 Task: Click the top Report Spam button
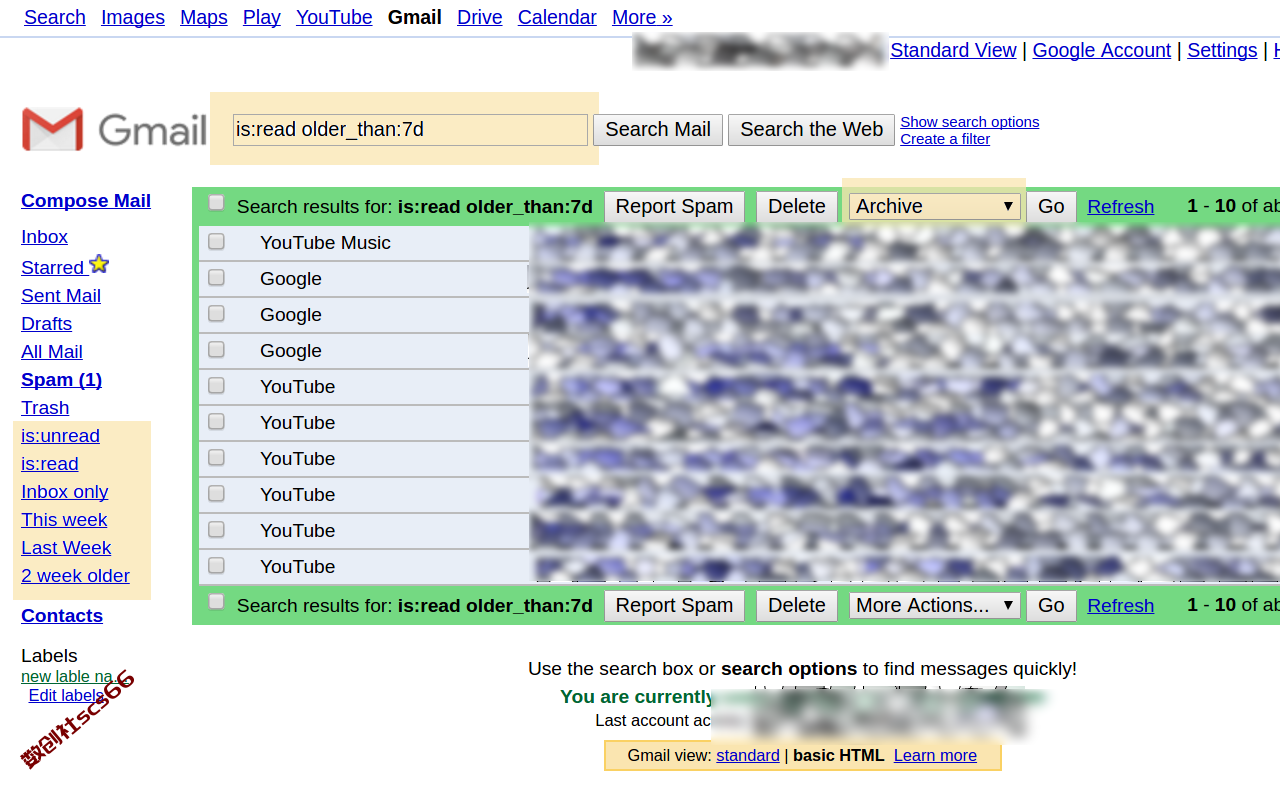(x=674, y=206)
